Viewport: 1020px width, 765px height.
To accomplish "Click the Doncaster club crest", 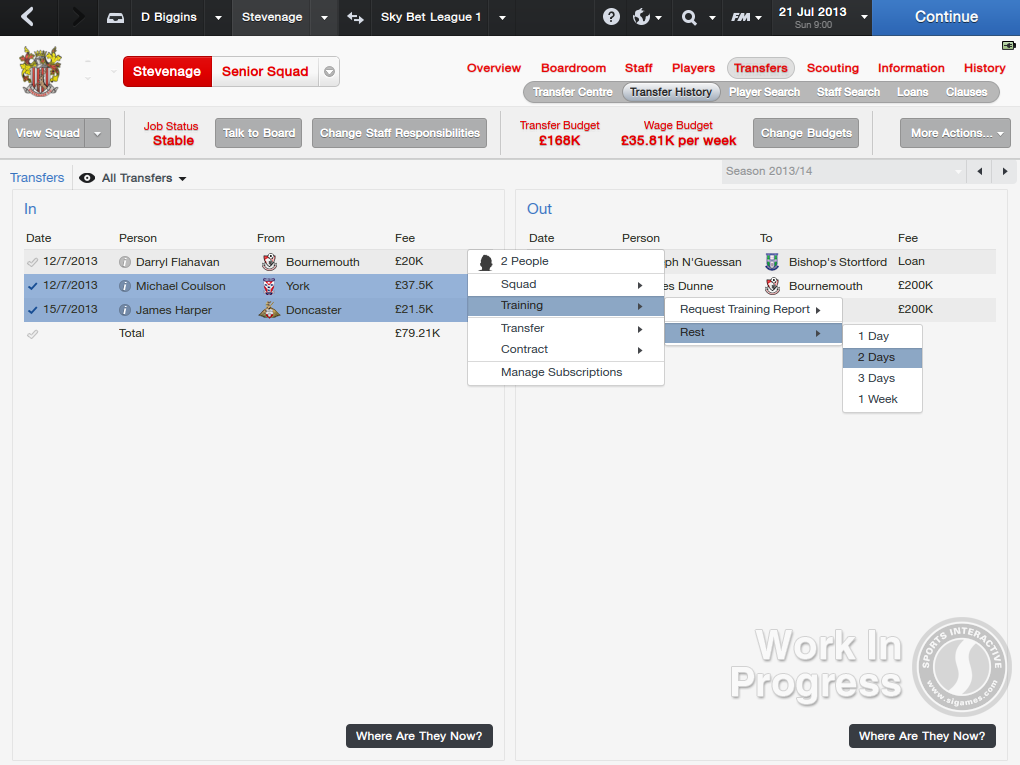I will coord(269,310).
